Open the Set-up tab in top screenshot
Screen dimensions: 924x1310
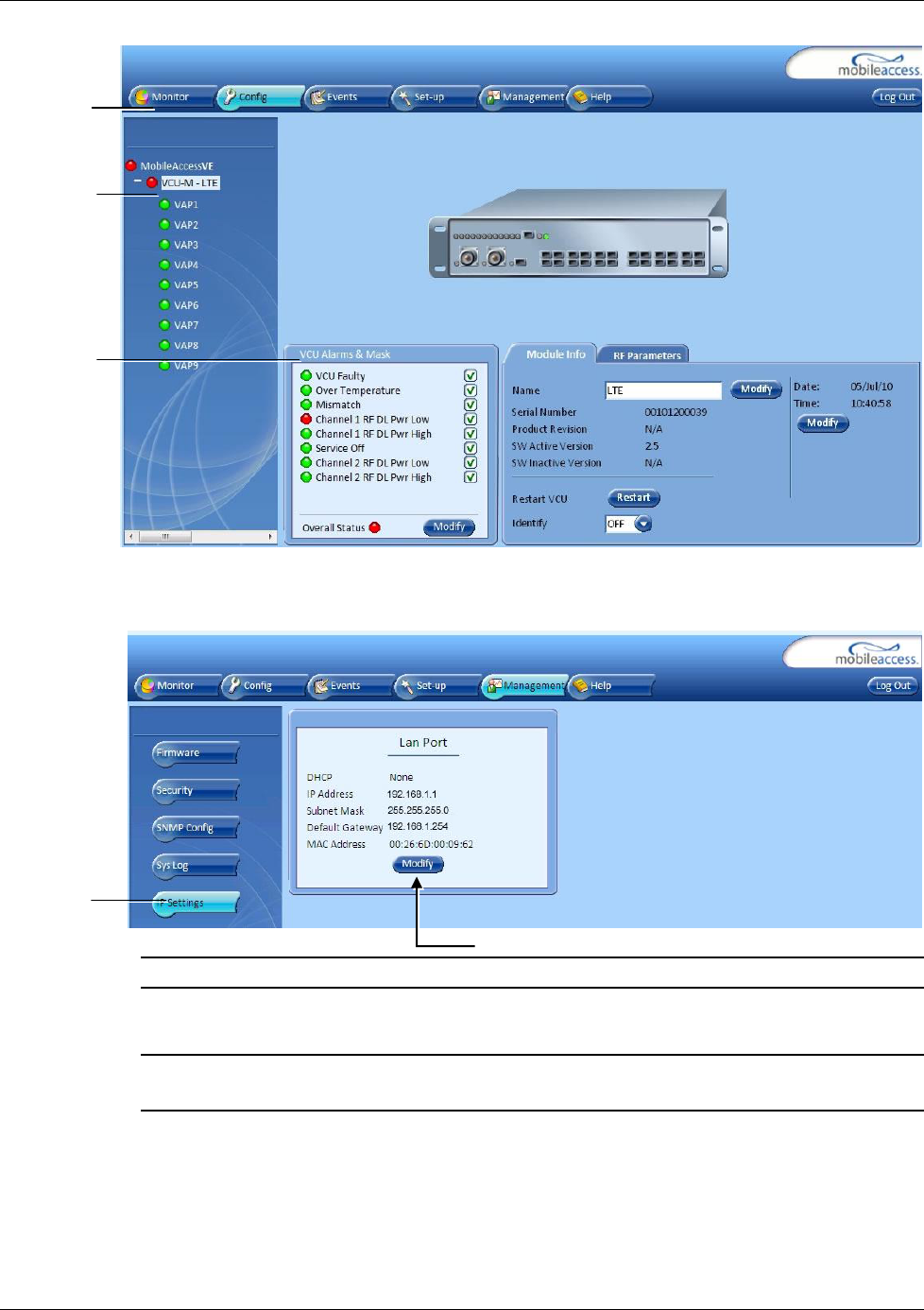[x=435, y=97]
